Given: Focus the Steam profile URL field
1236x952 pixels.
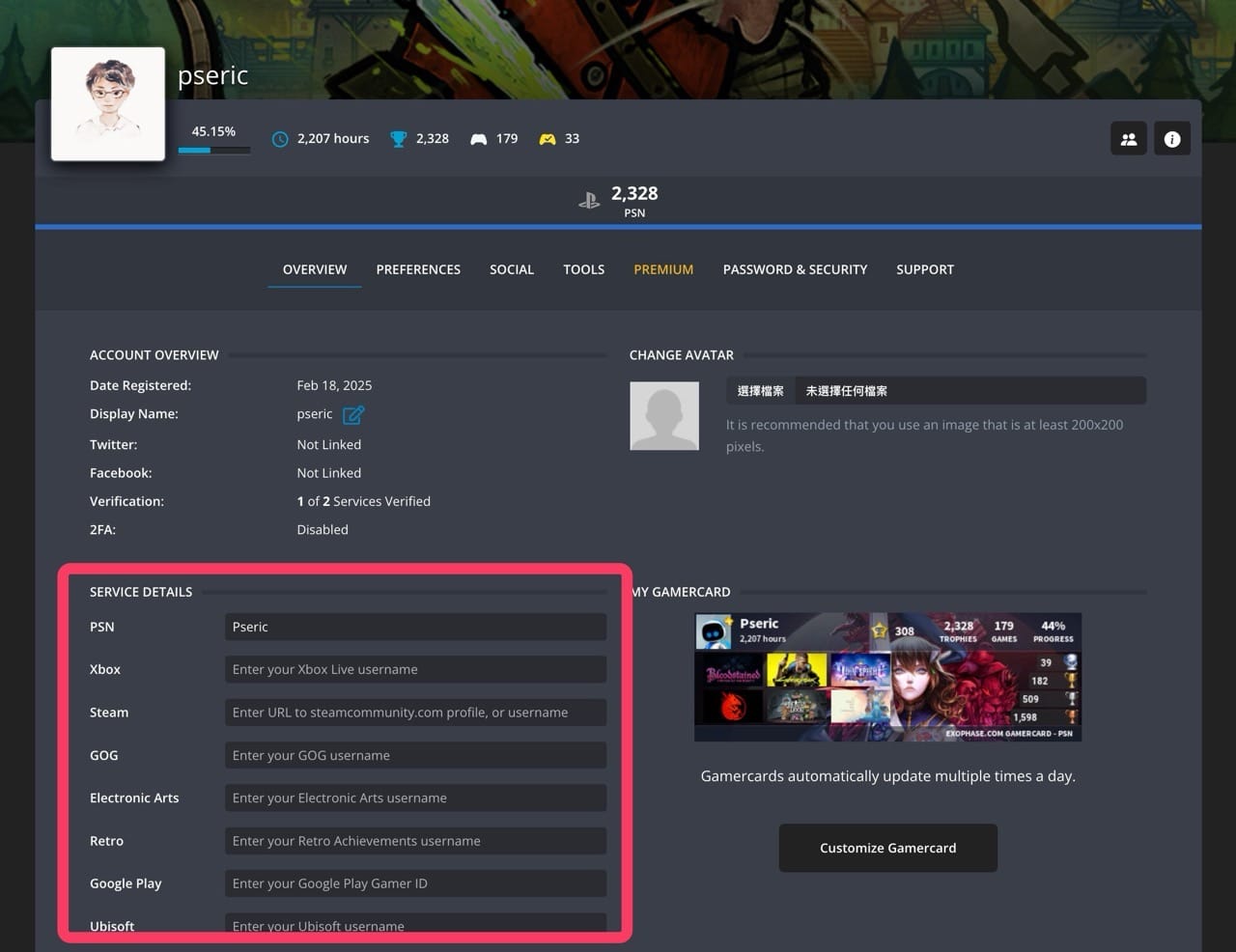Looking at the screenshot, I should tap(416, 713).
